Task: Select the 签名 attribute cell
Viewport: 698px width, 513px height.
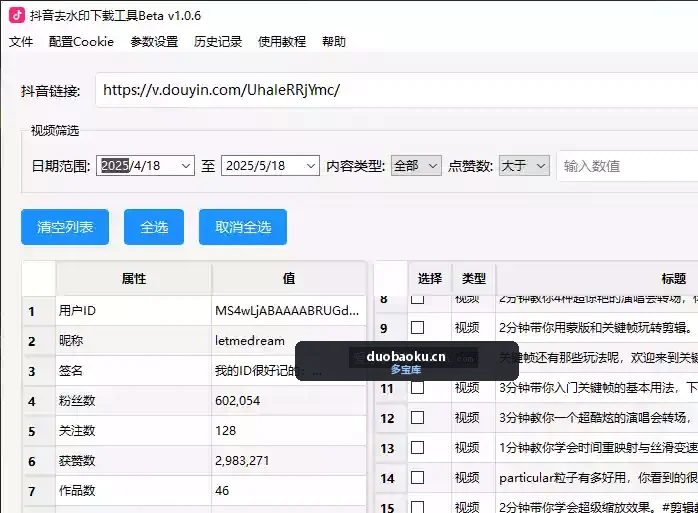Action: click(134, 370)
